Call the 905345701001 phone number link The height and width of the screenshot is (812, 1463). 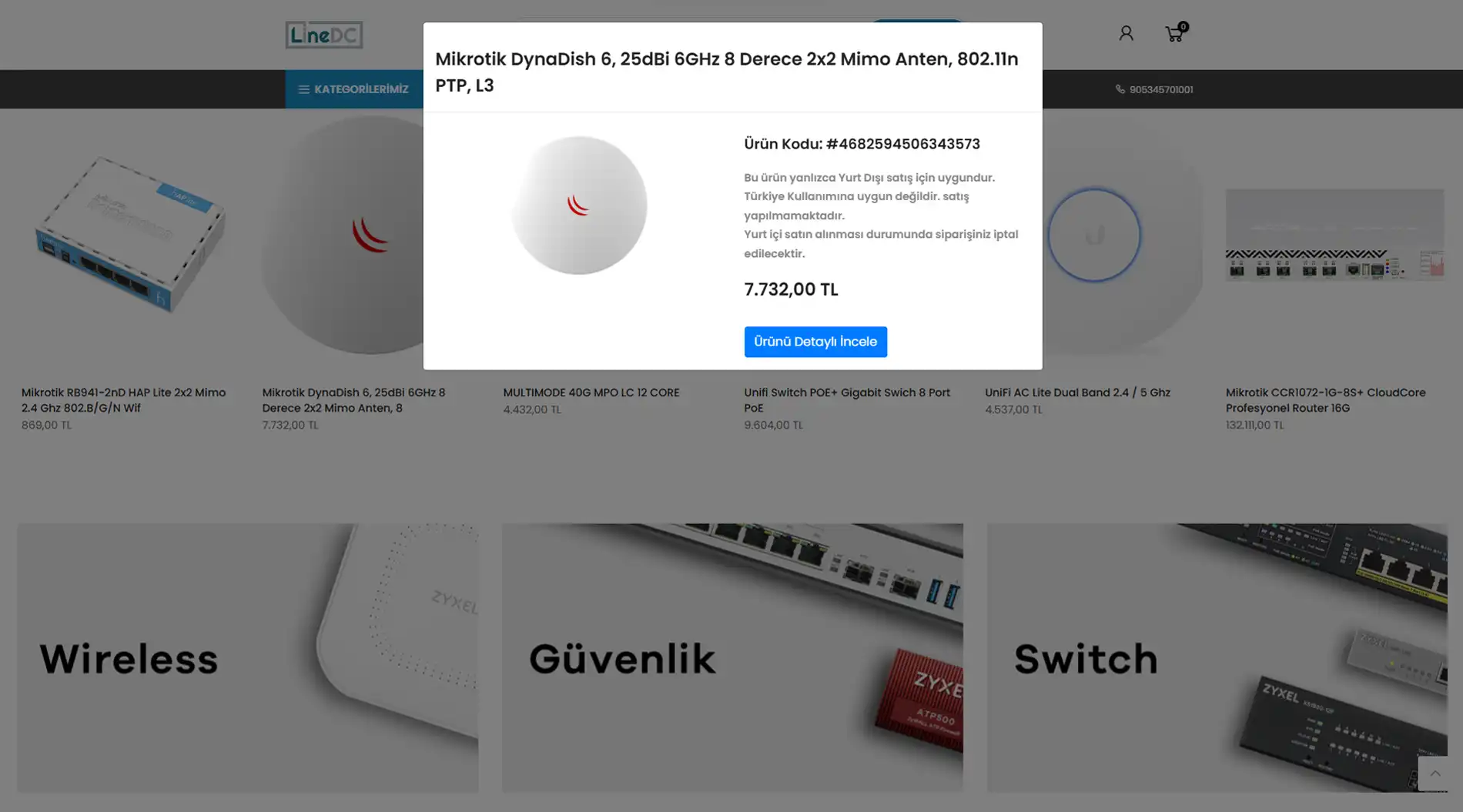1161,89
